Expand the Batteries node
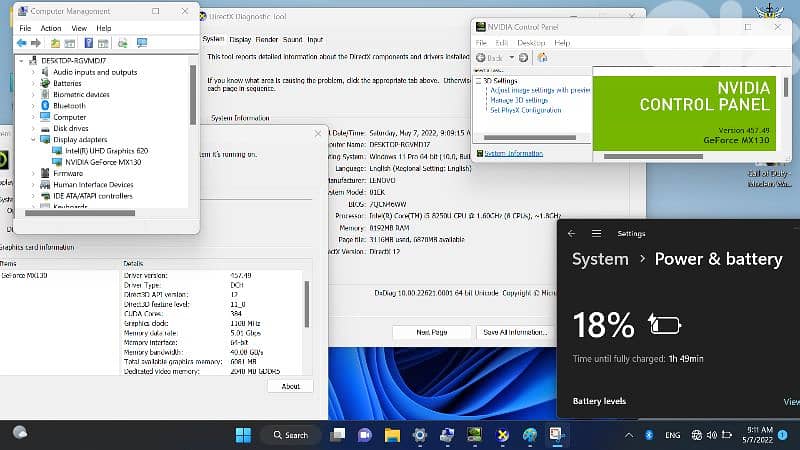 tap(34, 84)
